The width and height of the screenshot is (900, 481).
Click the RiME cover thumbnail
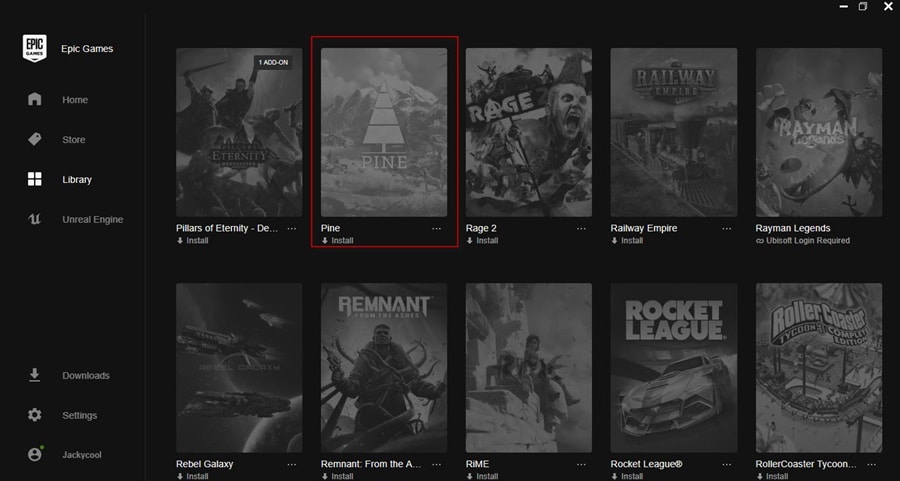[x=529, y=368]
